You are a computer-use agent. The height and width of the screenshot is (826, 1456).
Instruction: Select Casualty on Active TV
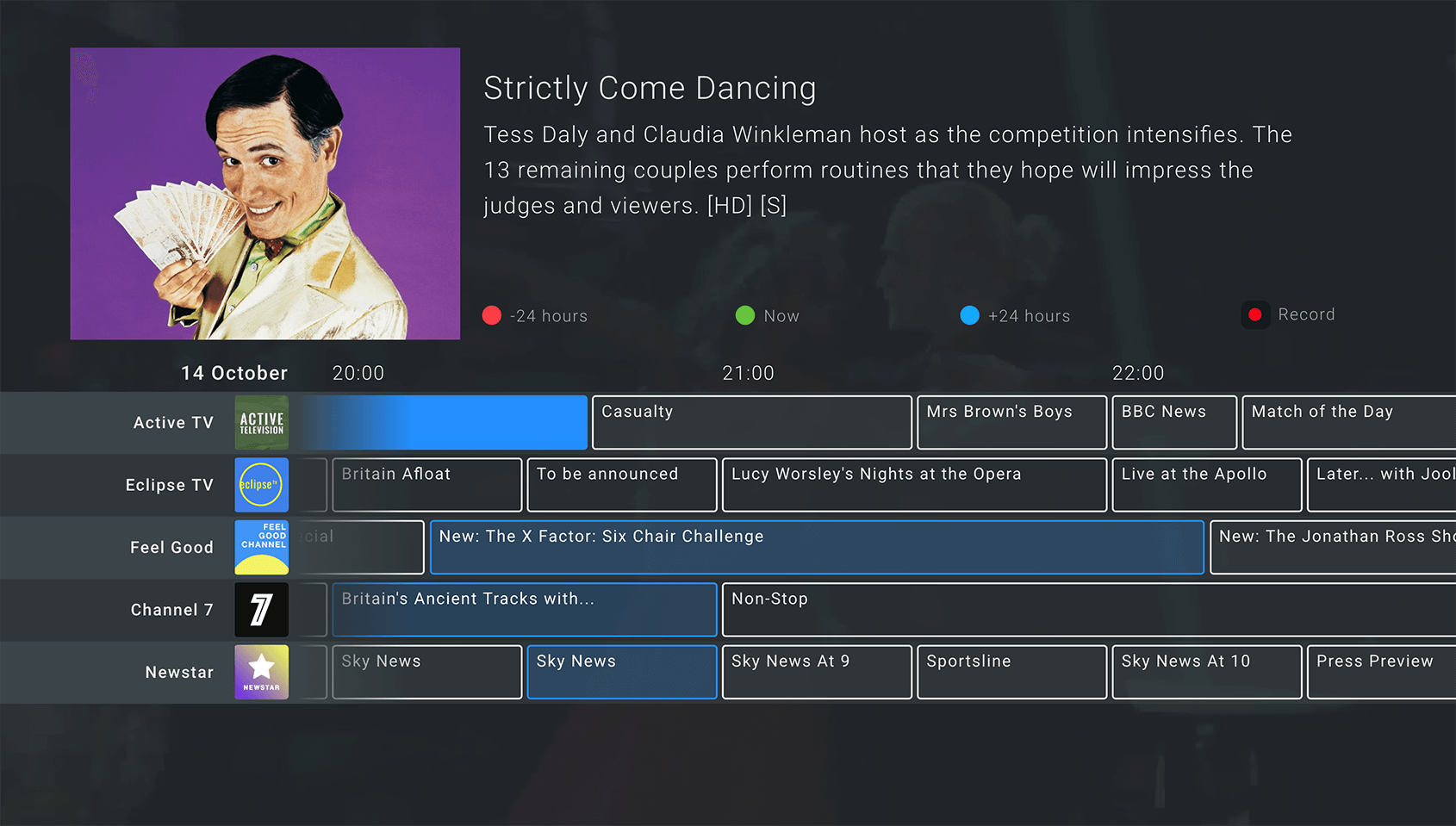click(752, 423)
